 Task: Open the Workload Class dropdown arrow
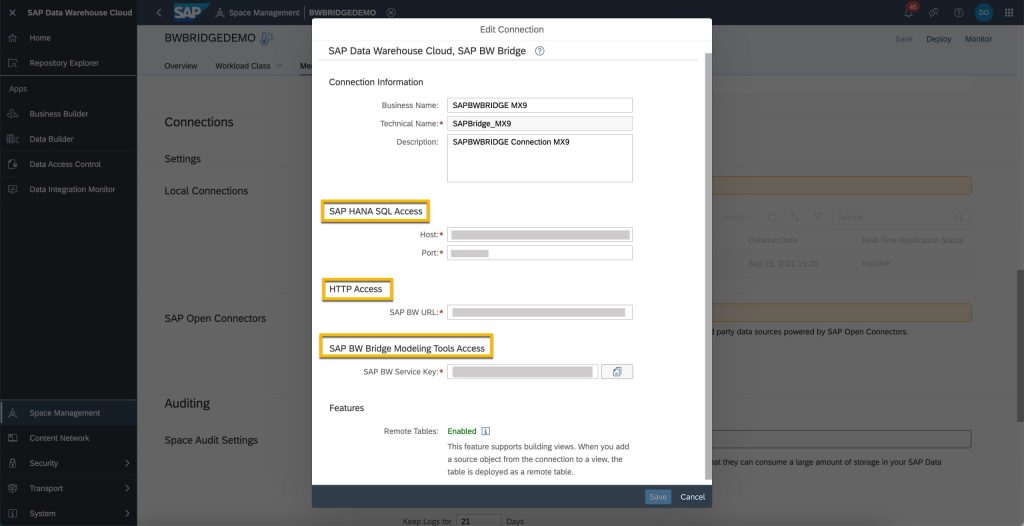280,66
